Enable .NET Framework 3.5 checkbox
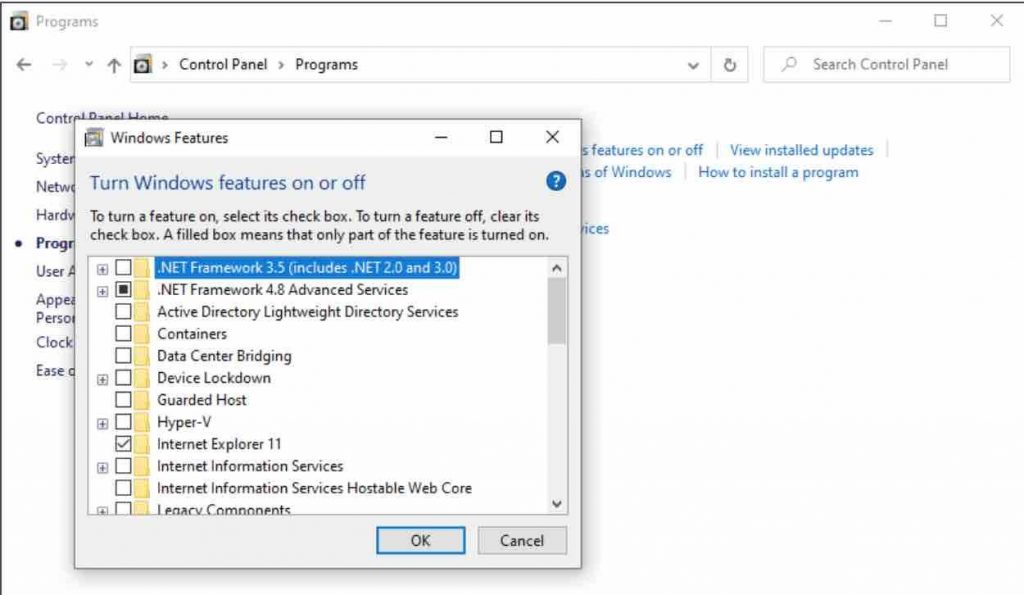Viewport: 1024px width, 595px height. coord(124,267)
